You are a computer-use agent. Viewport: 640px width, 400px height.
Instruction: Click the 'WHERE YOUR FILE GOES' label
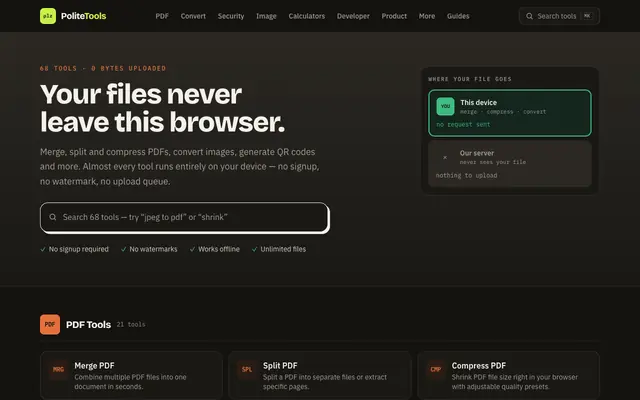pyautogui.click(x=470, y=79)
